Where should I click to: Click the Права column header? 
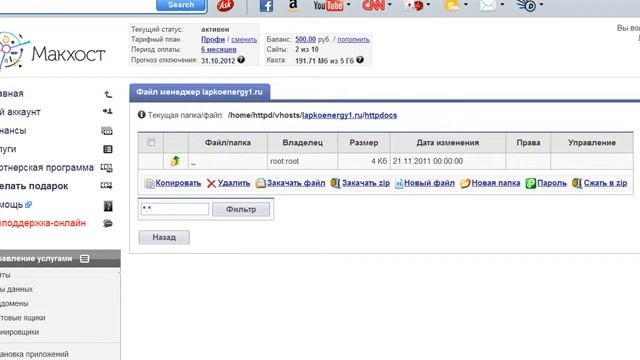(528, 143)
